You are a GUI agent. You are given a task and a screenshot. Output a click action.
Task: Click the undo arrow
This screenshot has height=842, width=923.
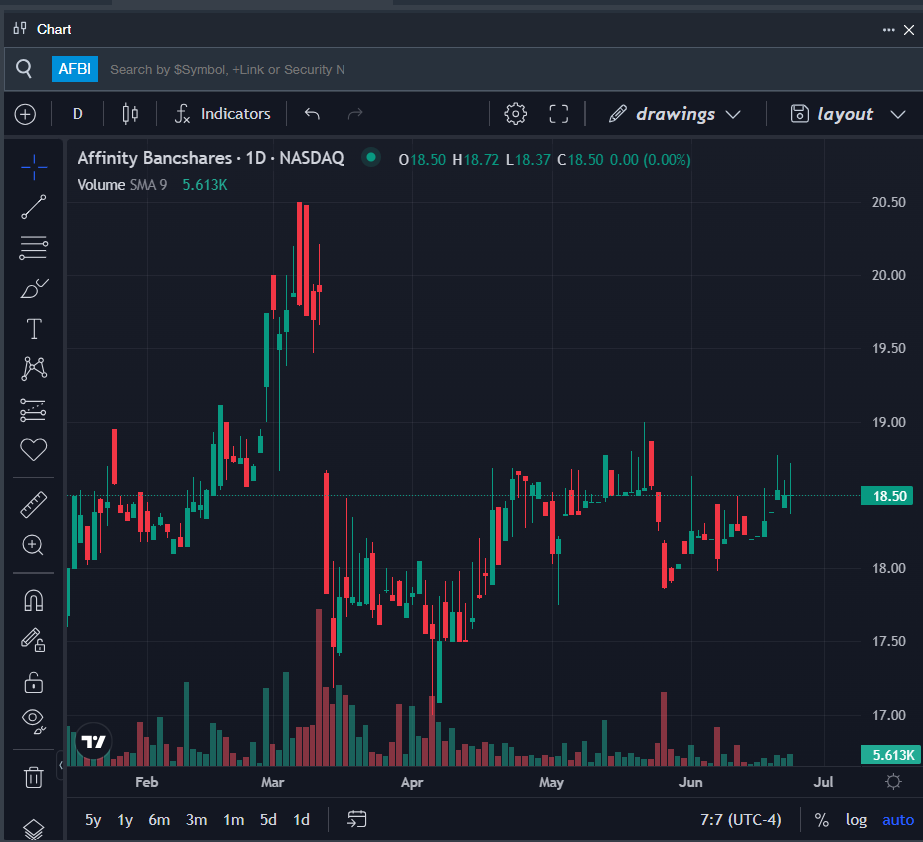(x=312, y=114)
